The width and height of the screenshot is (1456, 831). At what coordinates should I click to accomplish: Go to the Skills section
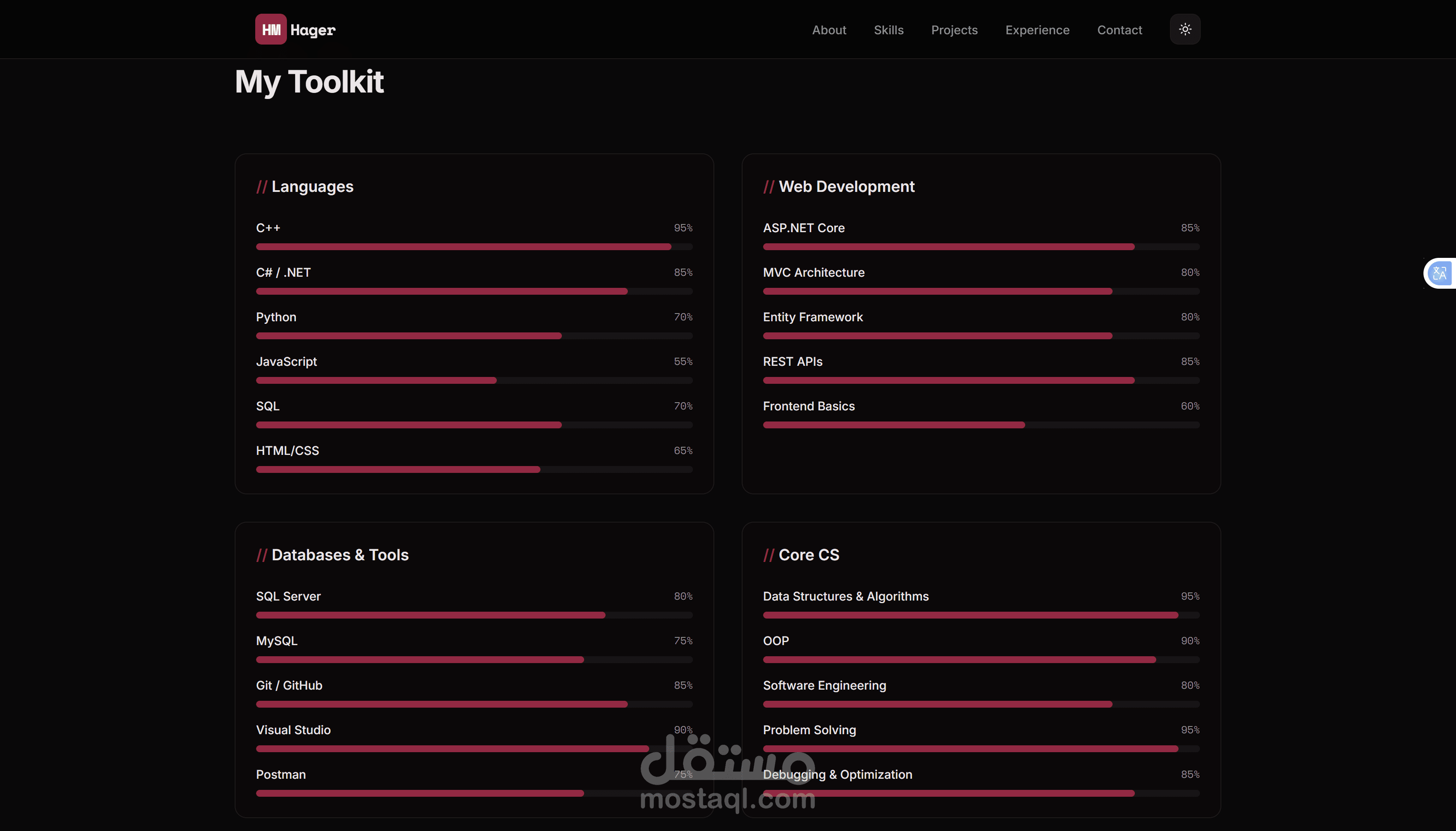(888, 30)
